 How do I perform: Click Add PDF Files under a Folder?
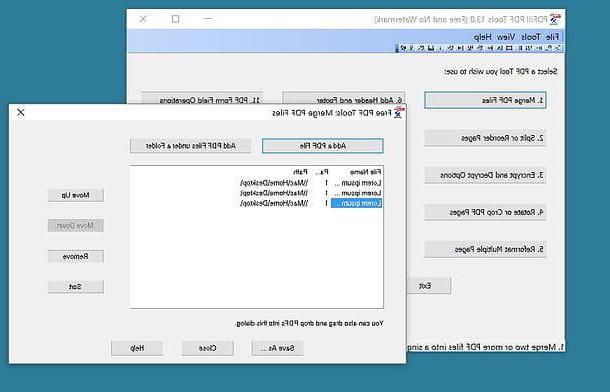pos(191,146)
